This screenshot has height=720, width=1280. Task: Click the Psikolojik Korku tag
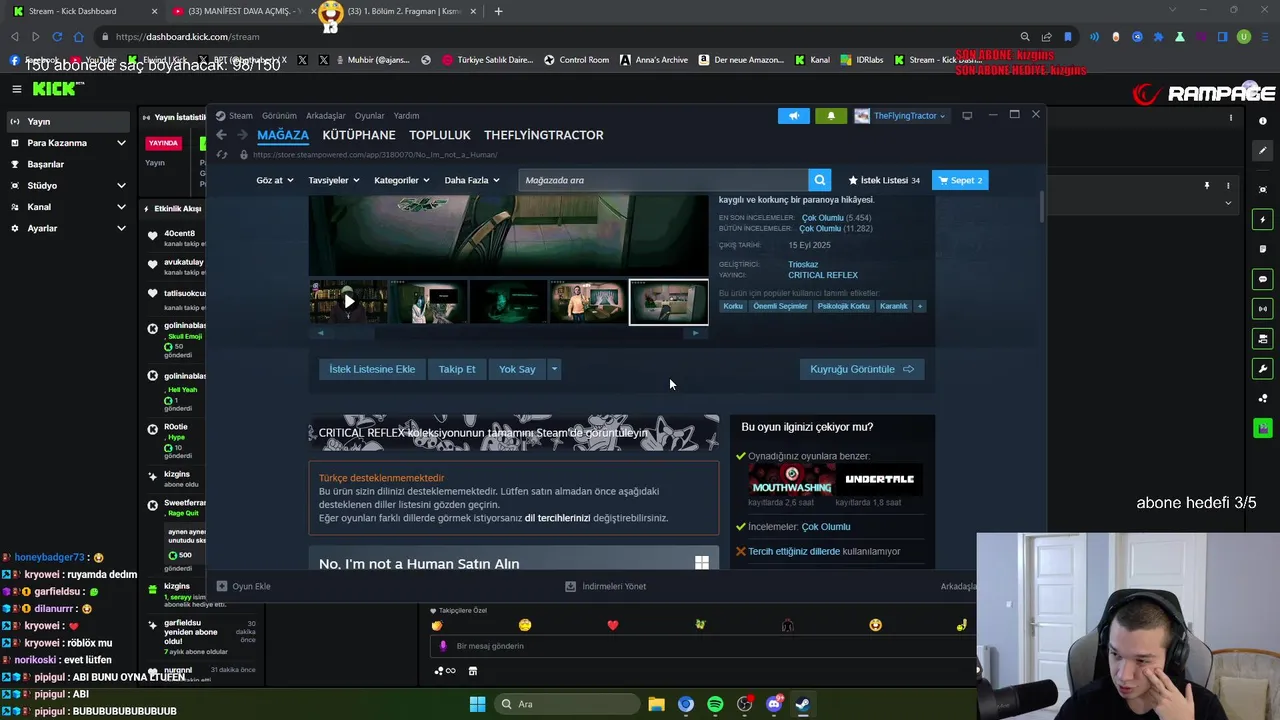click(x=843, y=306)
